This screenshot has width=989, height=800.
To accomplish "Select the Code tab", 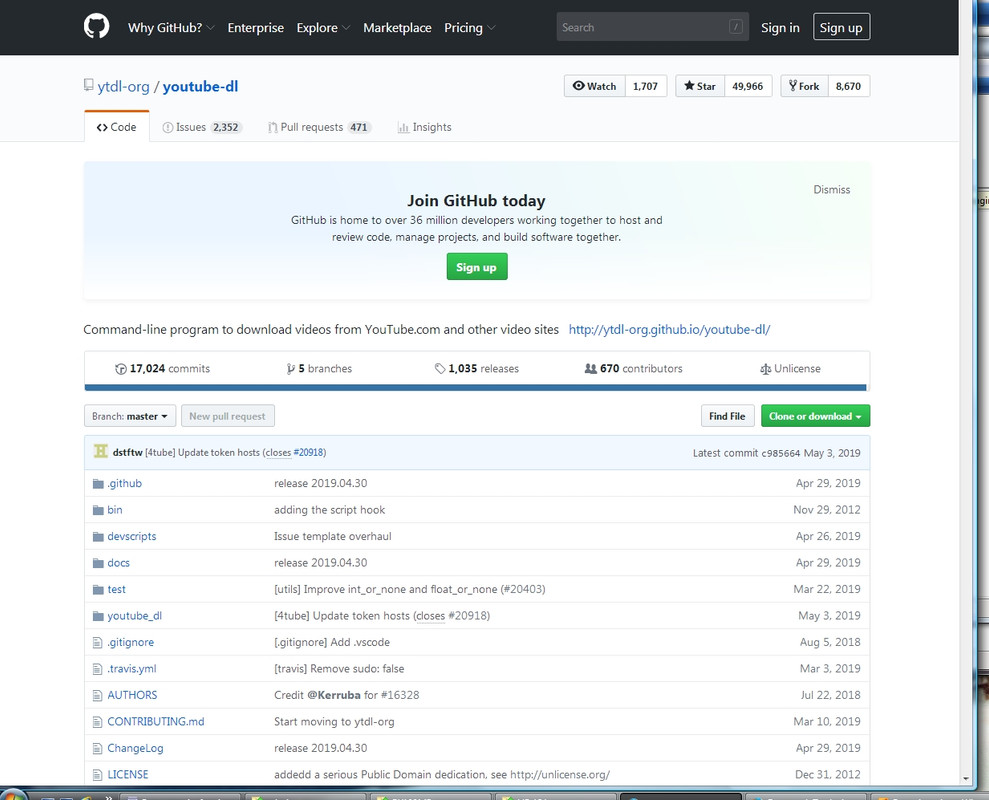I will pyautogui.click(x=117, y=127).
